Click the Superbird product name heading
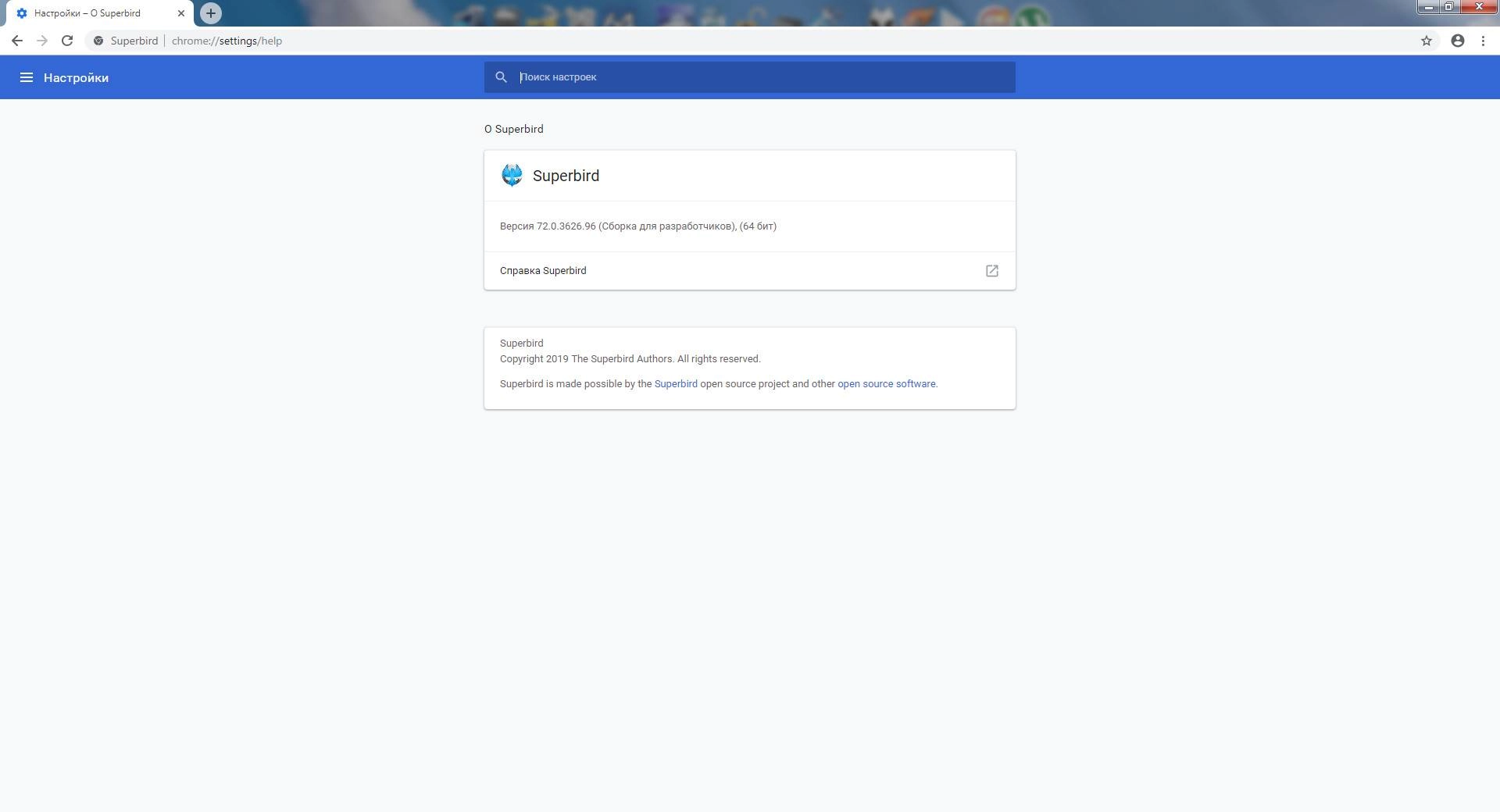Viewport: 1500px width, 812px height. (x=566, y=176)
